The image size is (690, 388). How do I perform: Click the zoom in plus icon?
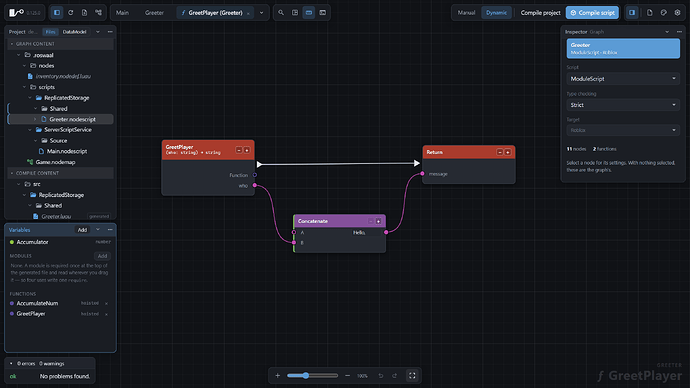point(278,376)
